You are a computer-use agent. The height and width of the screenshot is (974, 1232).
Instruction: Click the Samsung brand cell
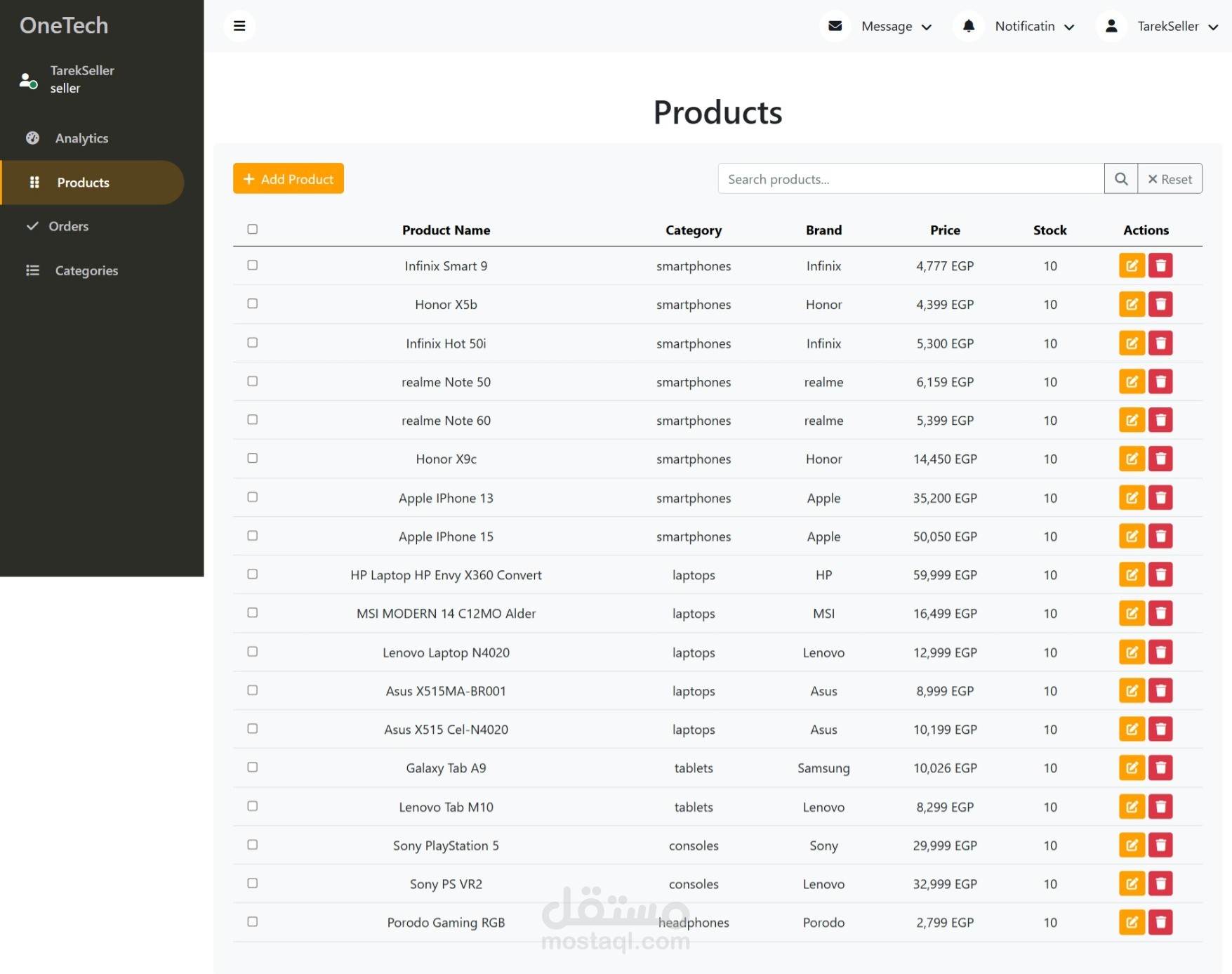coord(823,768)
